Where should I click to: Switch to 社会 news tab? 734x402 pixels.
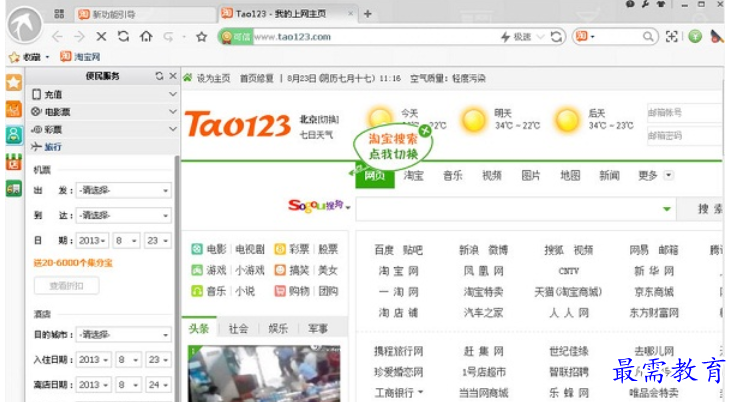click(238, 329)
